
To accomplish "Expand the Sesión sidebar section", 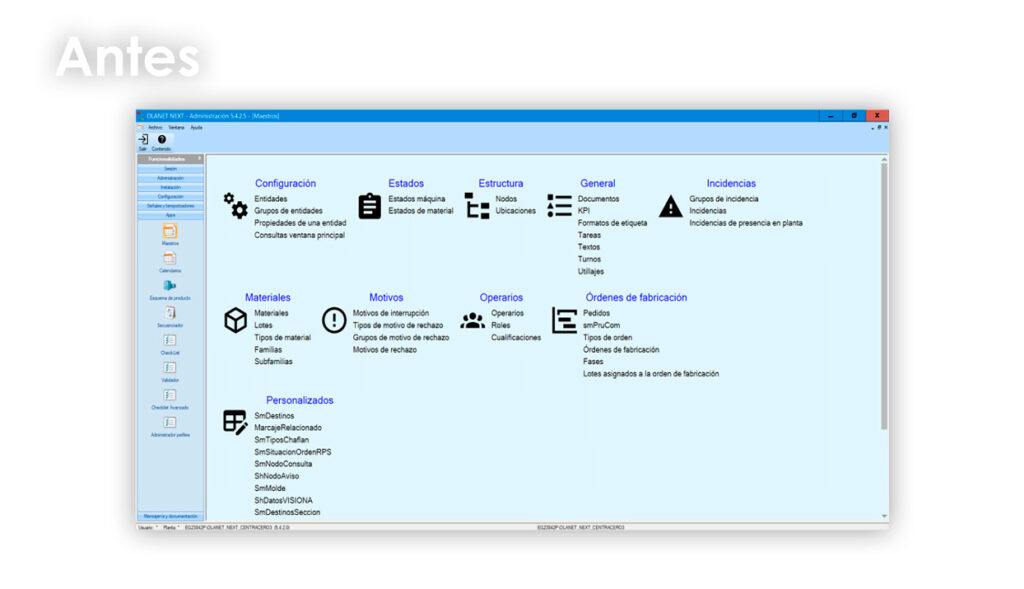I will tap(170, 169).
